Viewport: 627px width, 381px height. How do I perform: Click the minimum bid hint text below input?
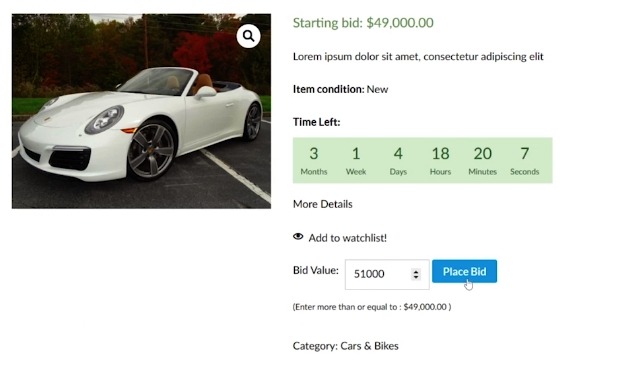[372, 307]
